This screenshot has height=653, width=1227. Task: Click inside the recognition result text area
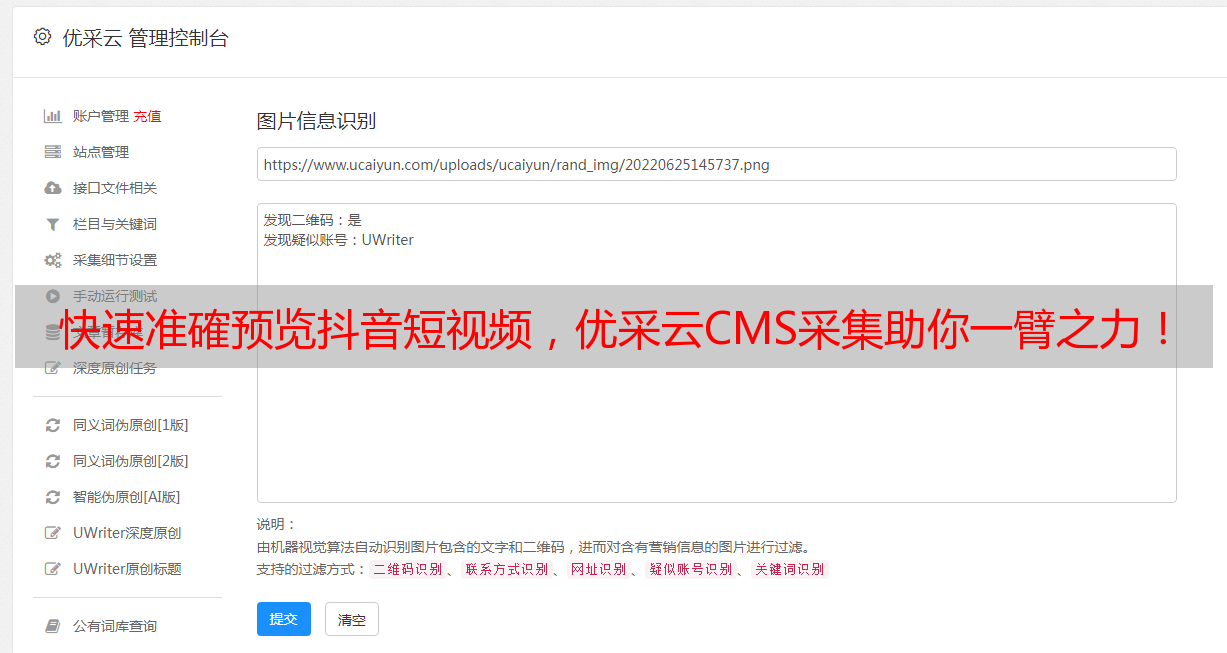pos(716,353)
